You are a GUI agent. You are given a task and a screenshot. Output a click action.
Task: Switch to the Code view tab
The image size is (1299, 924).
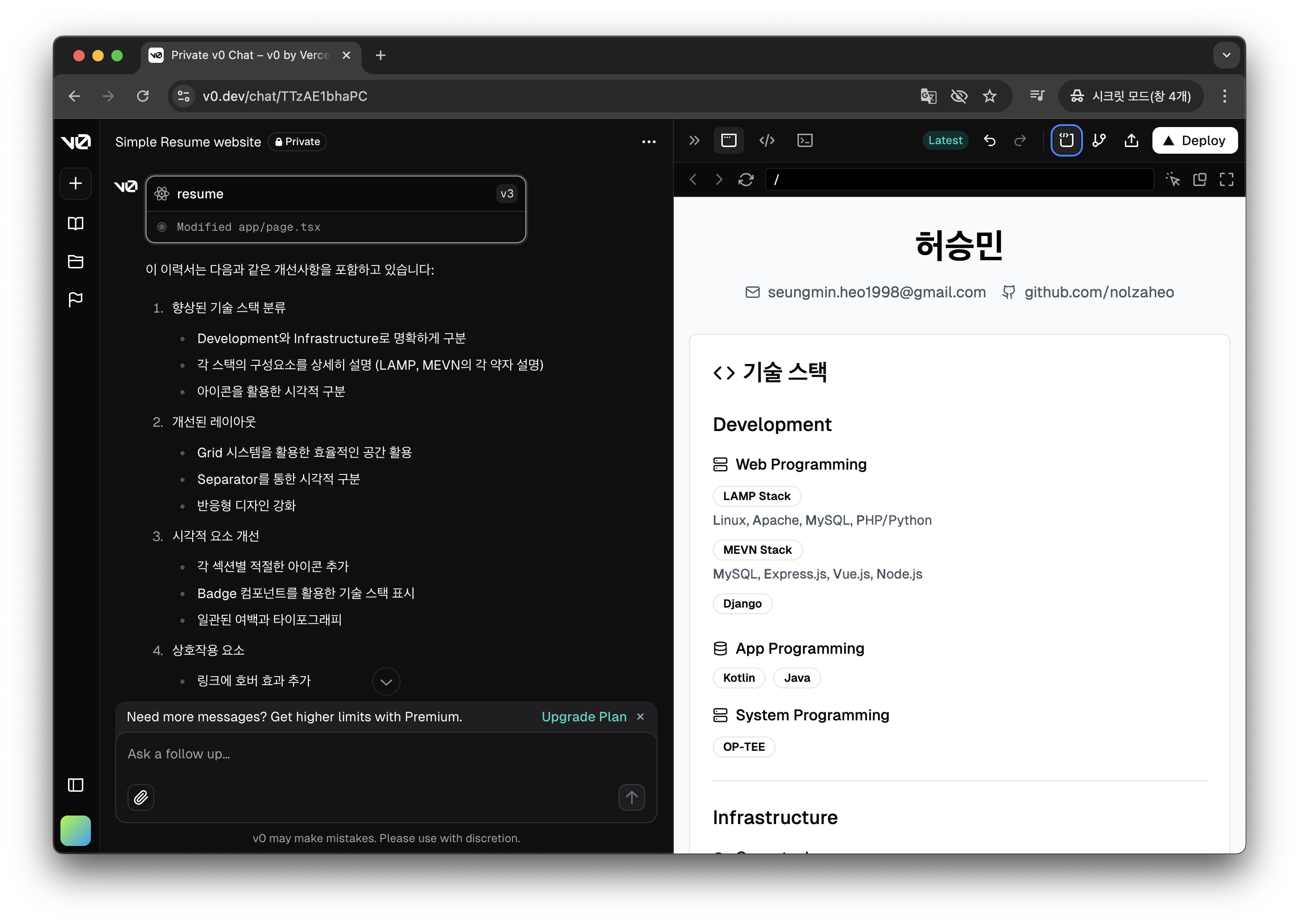(x=767, y=140)
